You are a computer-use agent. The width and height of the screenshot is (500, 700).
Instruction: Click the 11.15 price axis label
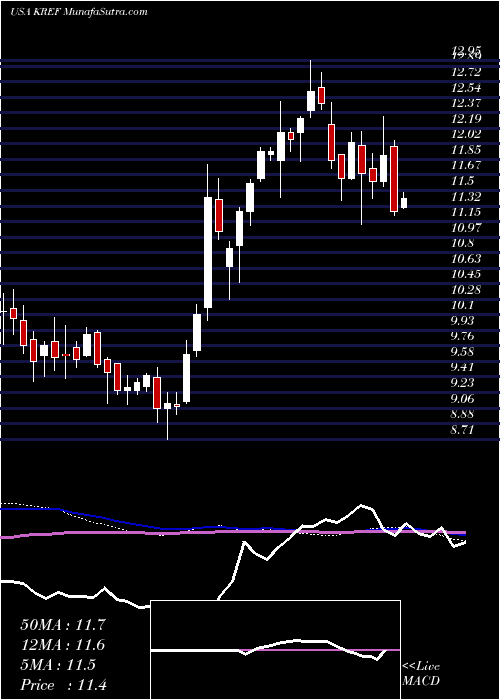[467, 212]
